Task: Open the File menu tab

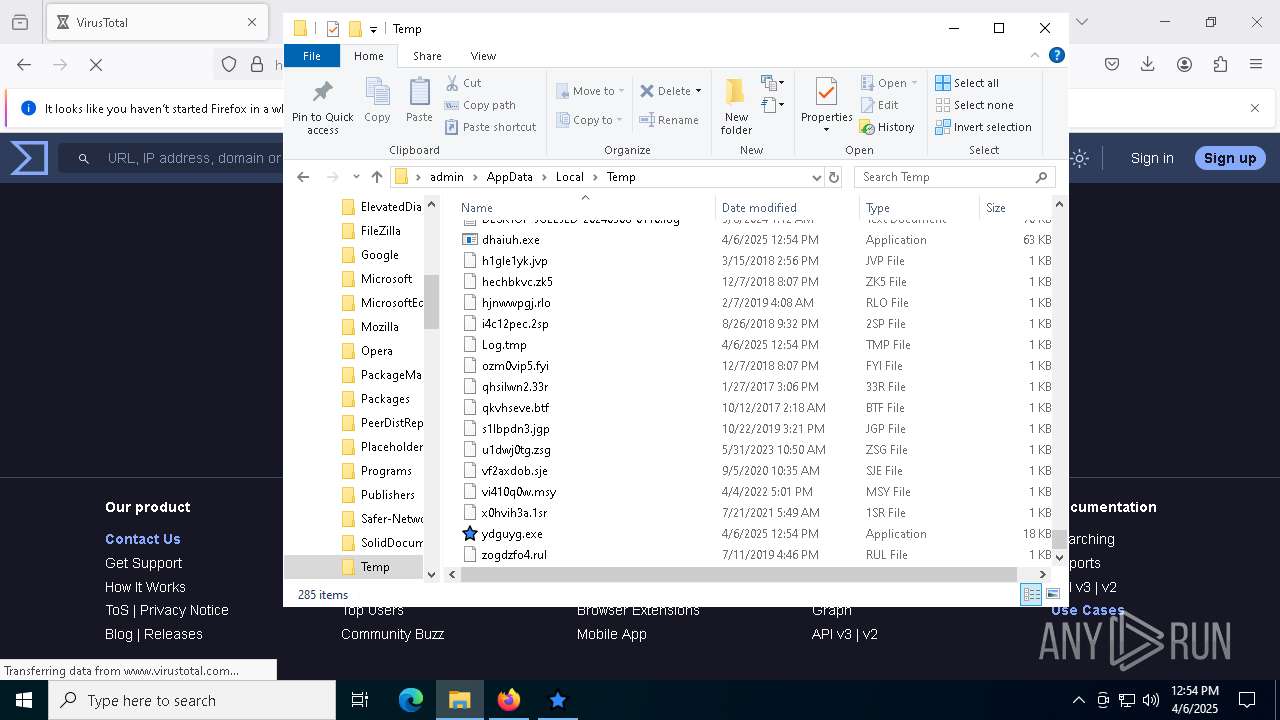Action: [x=312, y=56]
